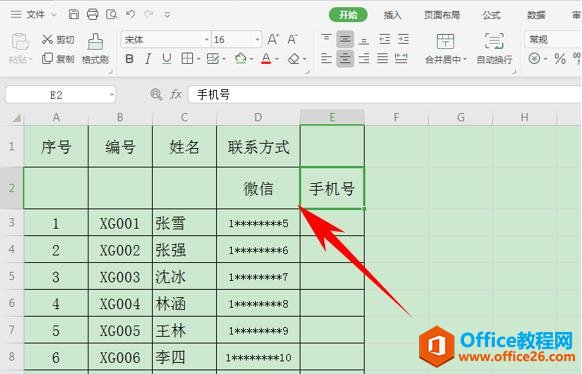Align text to top
This screenshot has height=374, width=582.
point(326,39)
